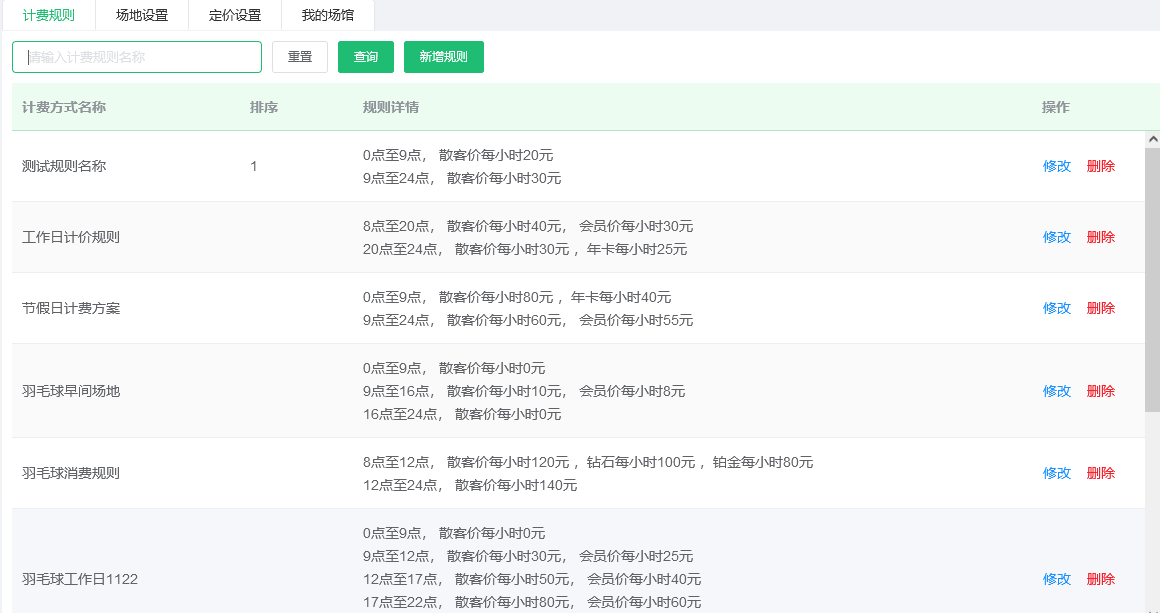The height and width of the screenshot is (613, 1160).
Task: Click 修改 for 羽毛球工作日1122
Action: tap(1056, 578)
